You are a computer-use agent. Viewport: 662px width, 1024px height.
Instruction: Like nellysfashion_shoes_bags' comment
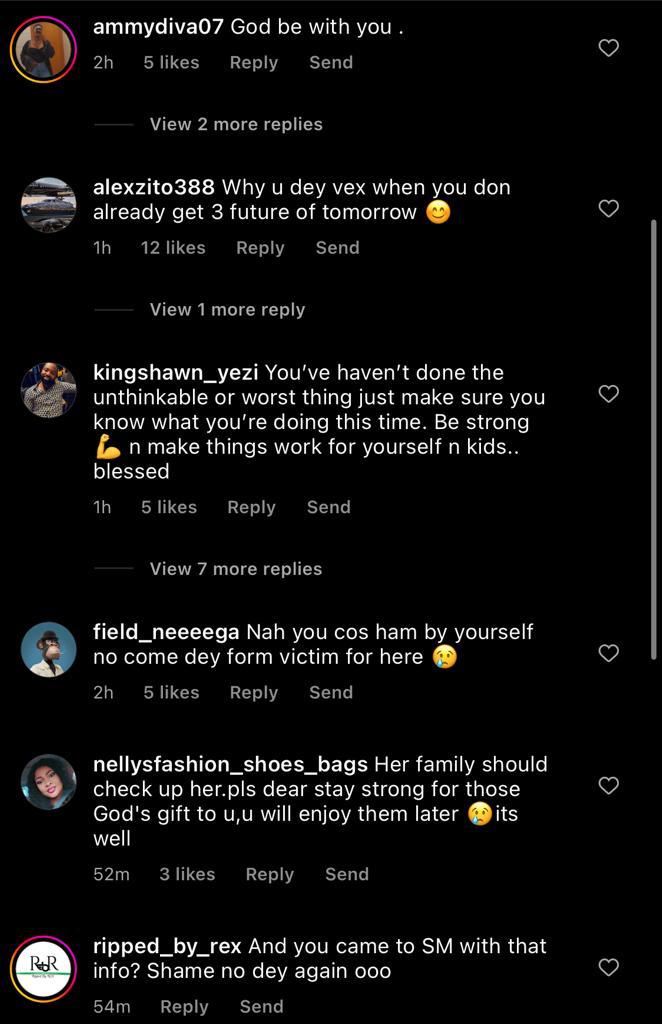608,786
